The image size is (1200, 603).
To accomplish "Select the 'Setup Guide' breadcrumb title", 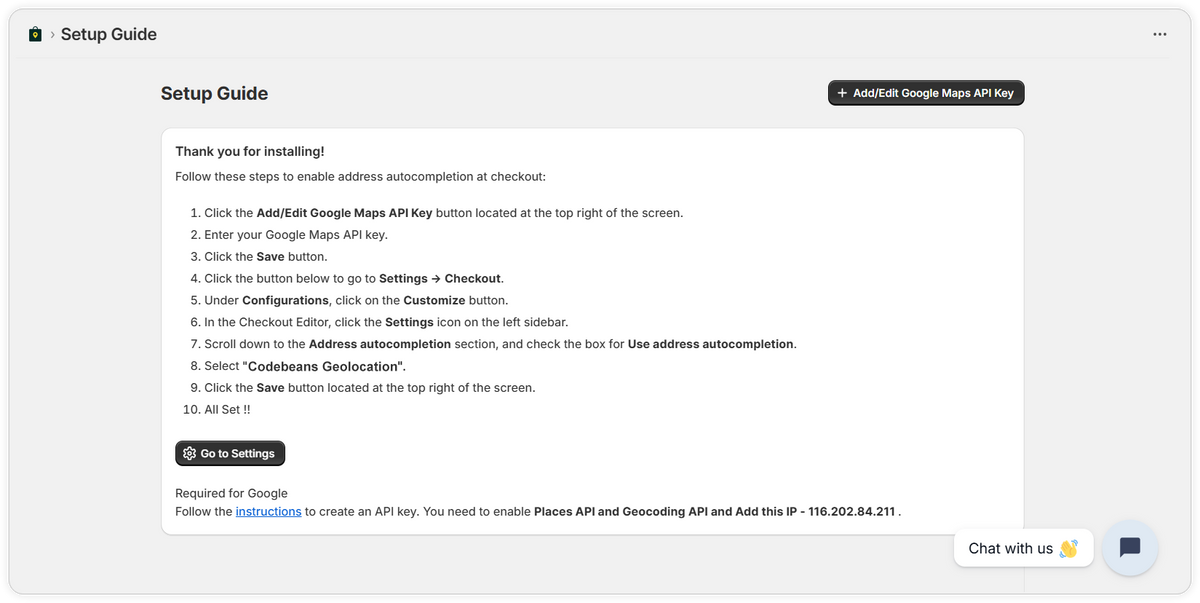I will click(109, 34).
